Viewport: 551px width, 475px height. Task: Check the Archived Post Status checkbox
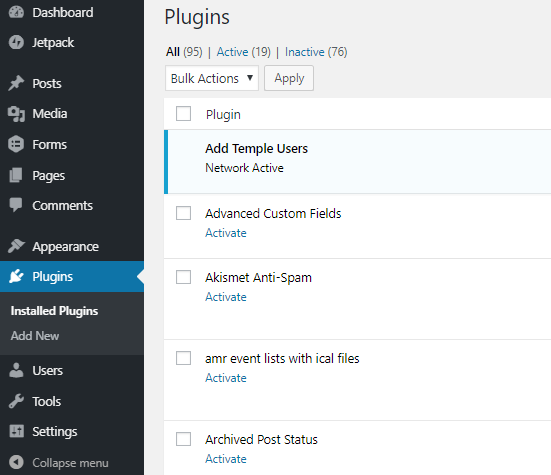[183, 439]
